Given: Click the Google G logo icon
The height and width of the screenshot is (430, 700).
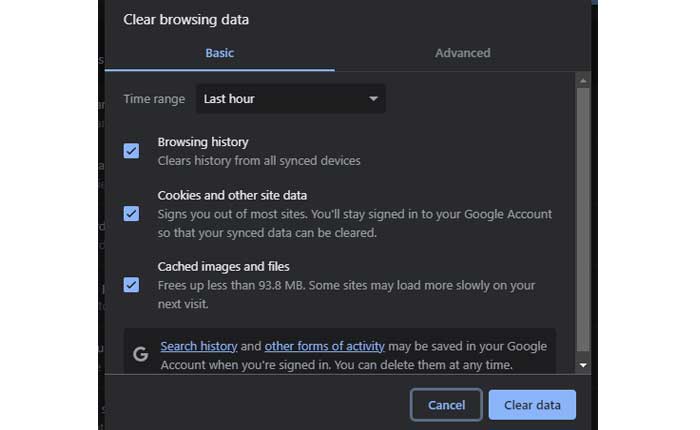Looking at the screenshot, I should pyautogui.click(x=140, y=353).
